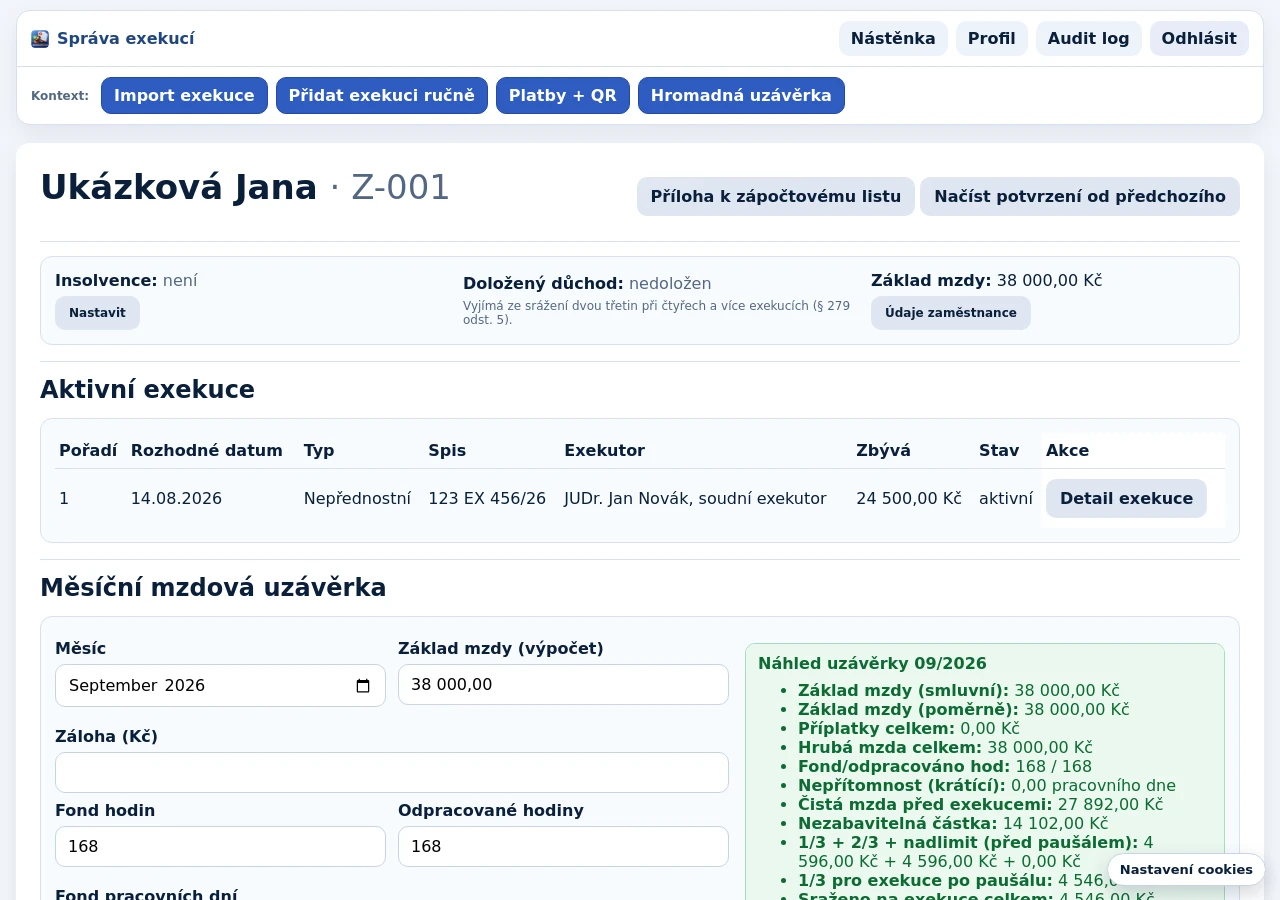
Task: Open Detail exekuce for the first execution
Action: click(x=1126, y=499)
